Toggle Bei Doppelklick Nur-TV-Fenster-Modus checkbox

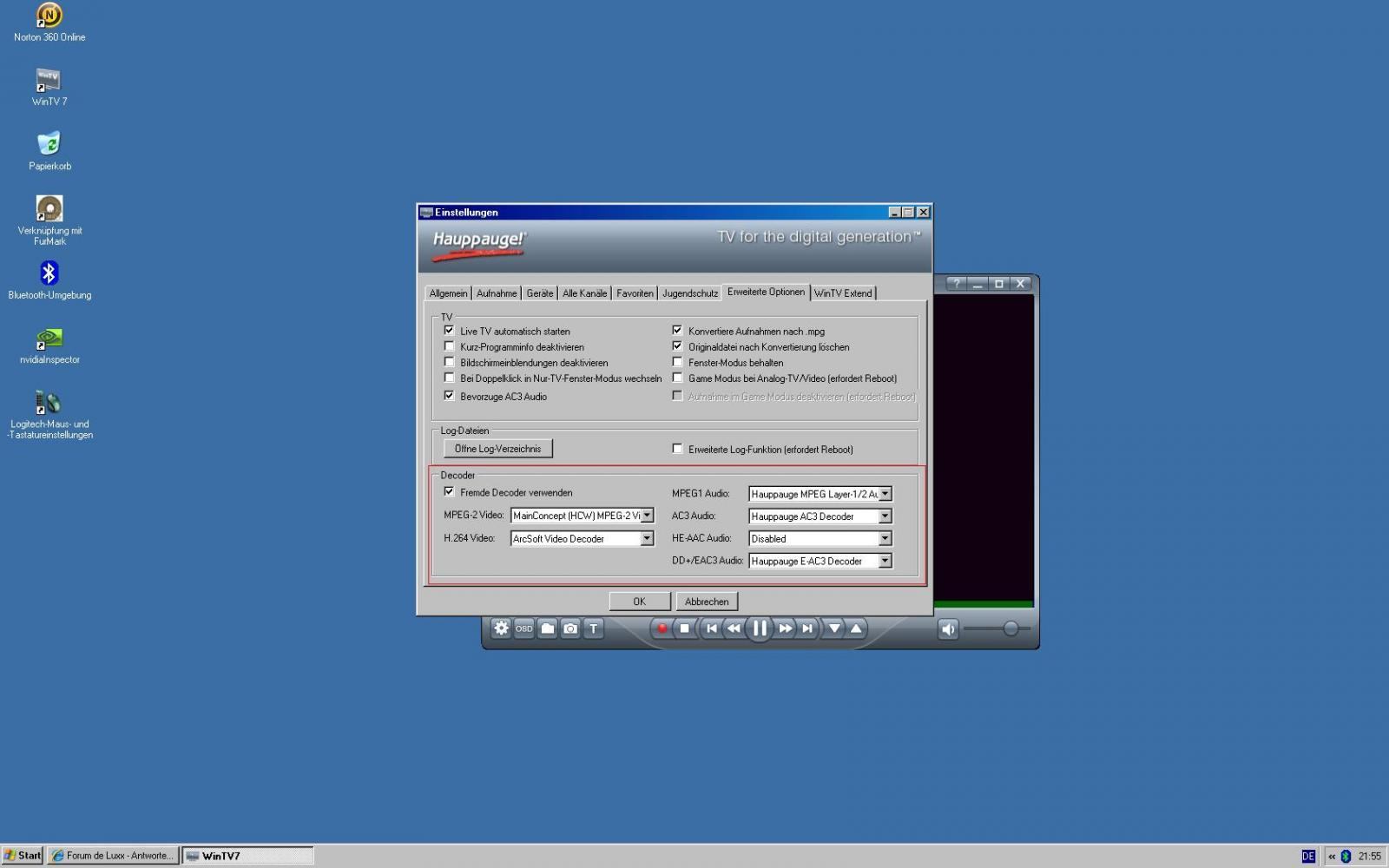[x=449, y=378]
